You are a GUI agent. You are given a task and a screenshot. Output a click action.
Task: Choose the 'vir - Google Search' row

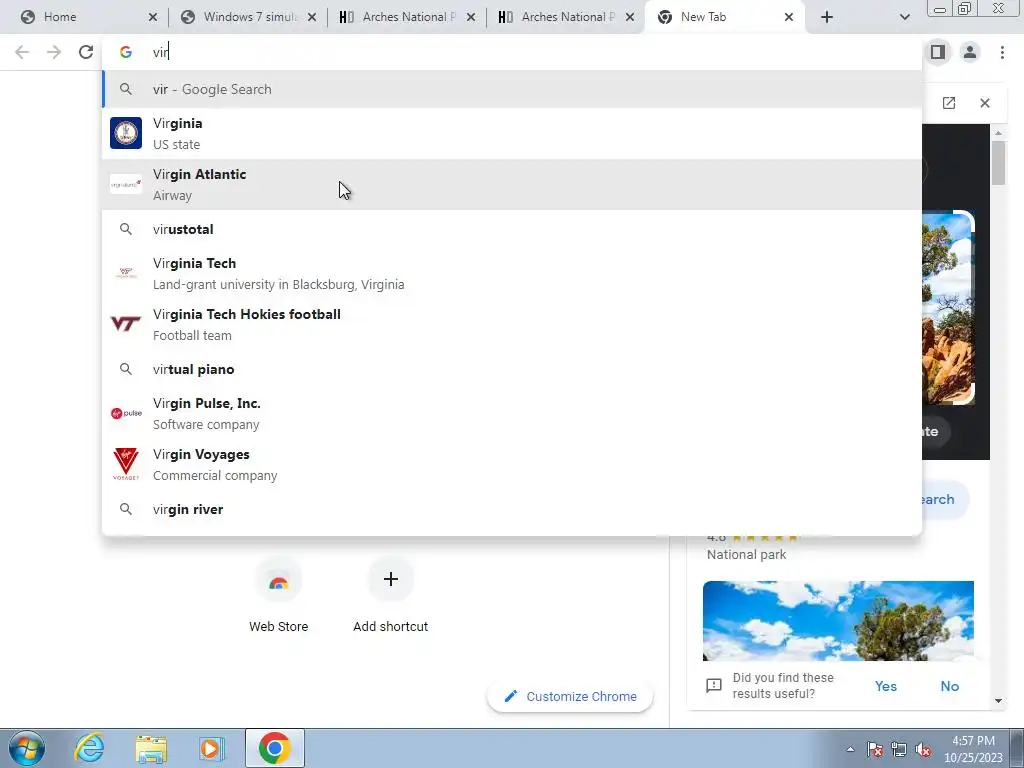(x=512, y=89)
